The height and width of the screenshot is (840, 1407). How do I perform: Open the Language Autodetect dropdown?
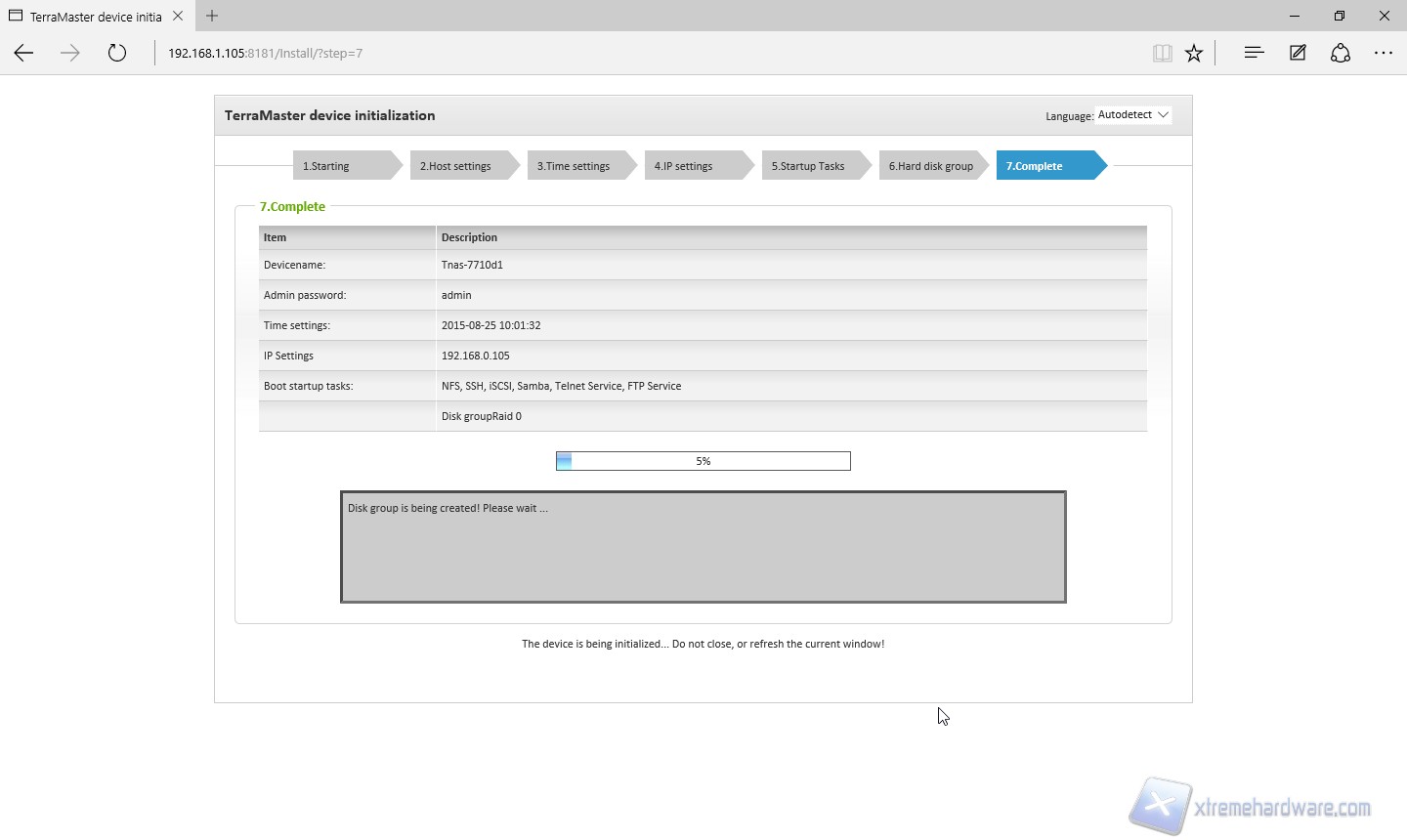tap(1133, 115)
